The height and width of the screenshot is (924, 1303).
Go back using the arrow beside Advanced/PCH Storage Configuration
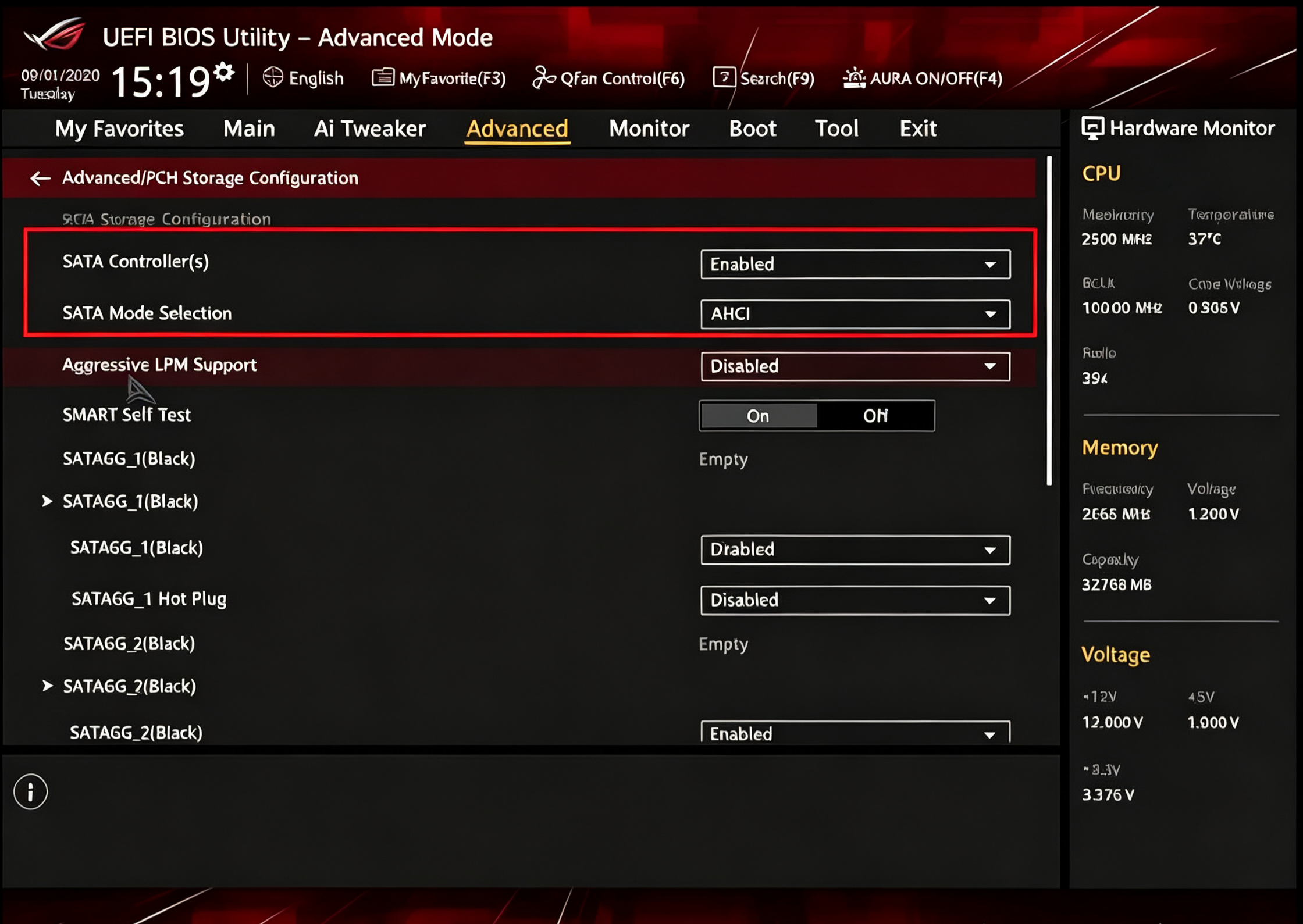40,178
